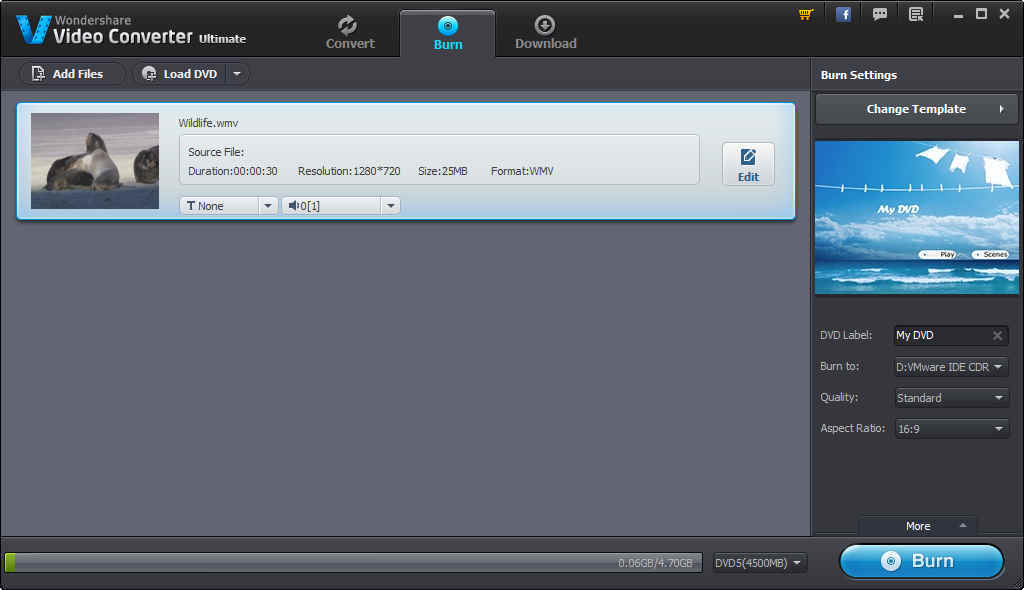
Task: Open the shopping cart store icon
Action: point(805,14)
